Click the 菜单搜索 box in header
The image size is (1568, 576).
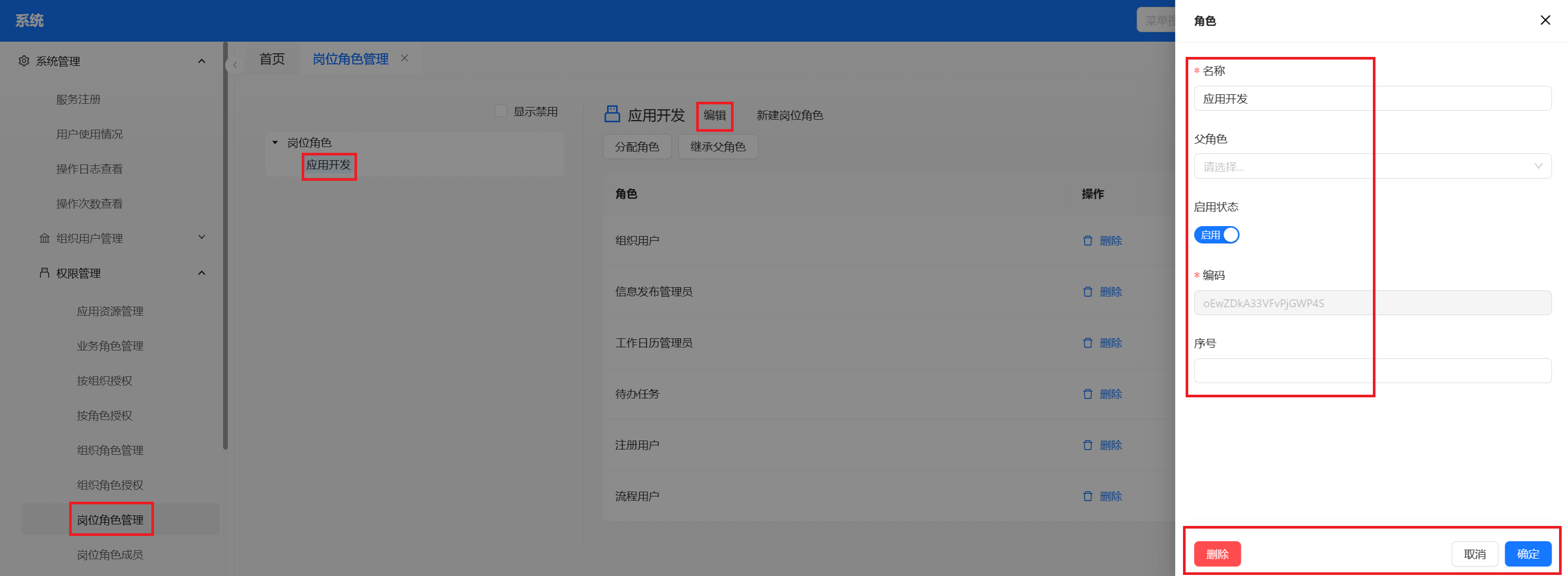click(1156, 20)
